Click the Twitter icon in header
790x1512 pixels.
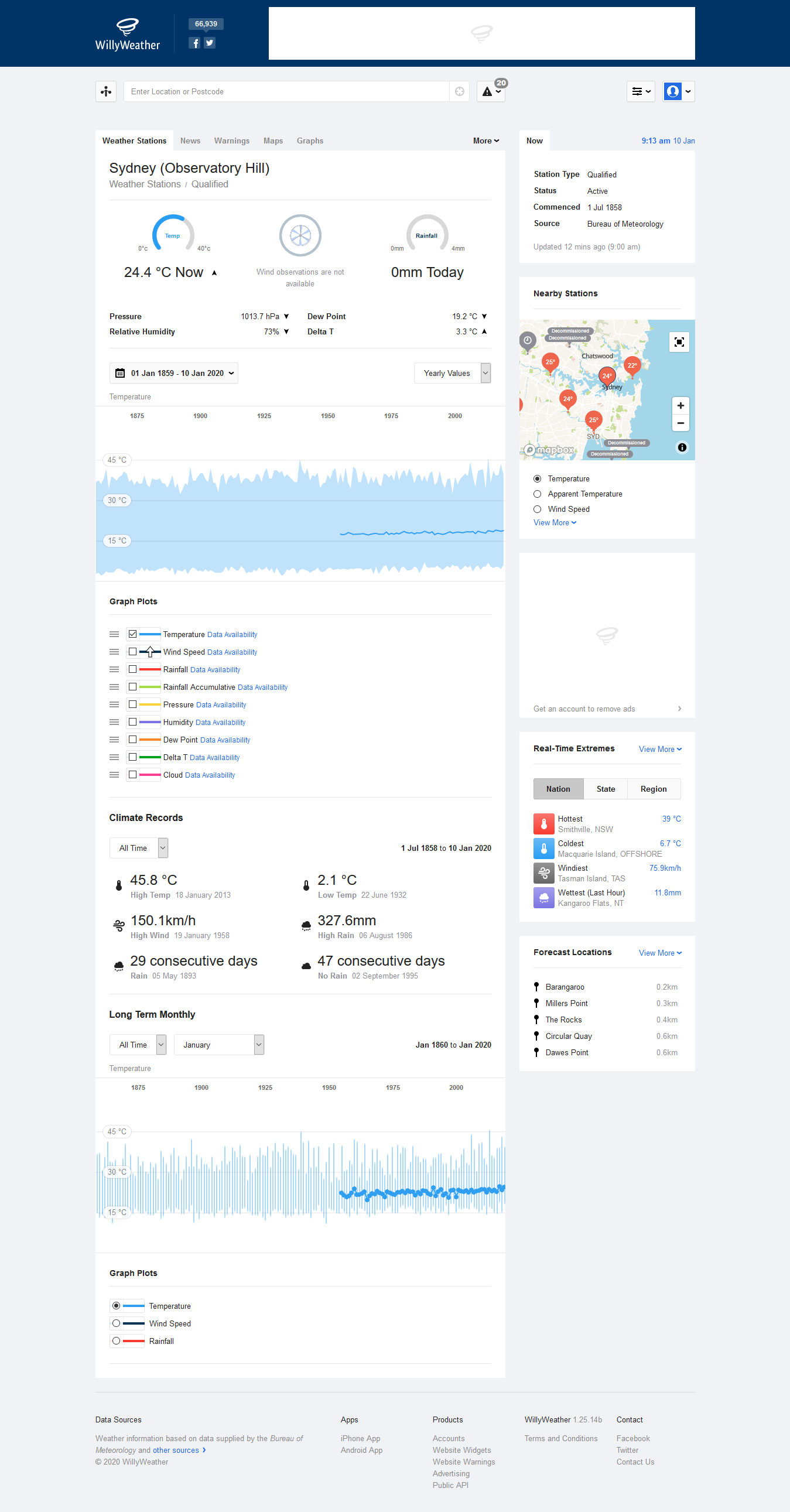point(210,43)
